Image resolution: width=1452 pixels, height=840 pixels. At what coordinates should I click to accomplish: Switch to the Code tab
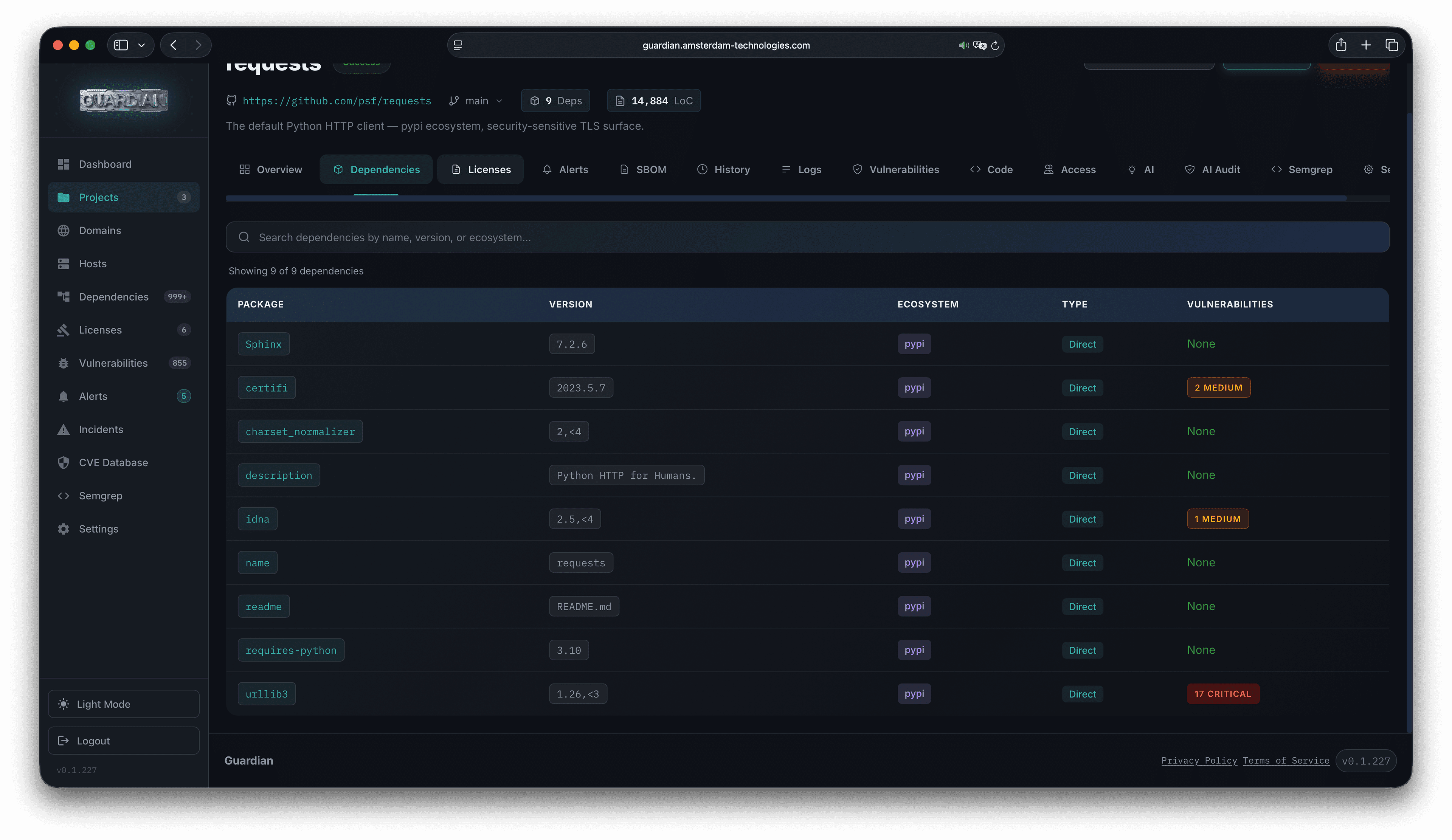pyautogui.click(x=991, y=169)
